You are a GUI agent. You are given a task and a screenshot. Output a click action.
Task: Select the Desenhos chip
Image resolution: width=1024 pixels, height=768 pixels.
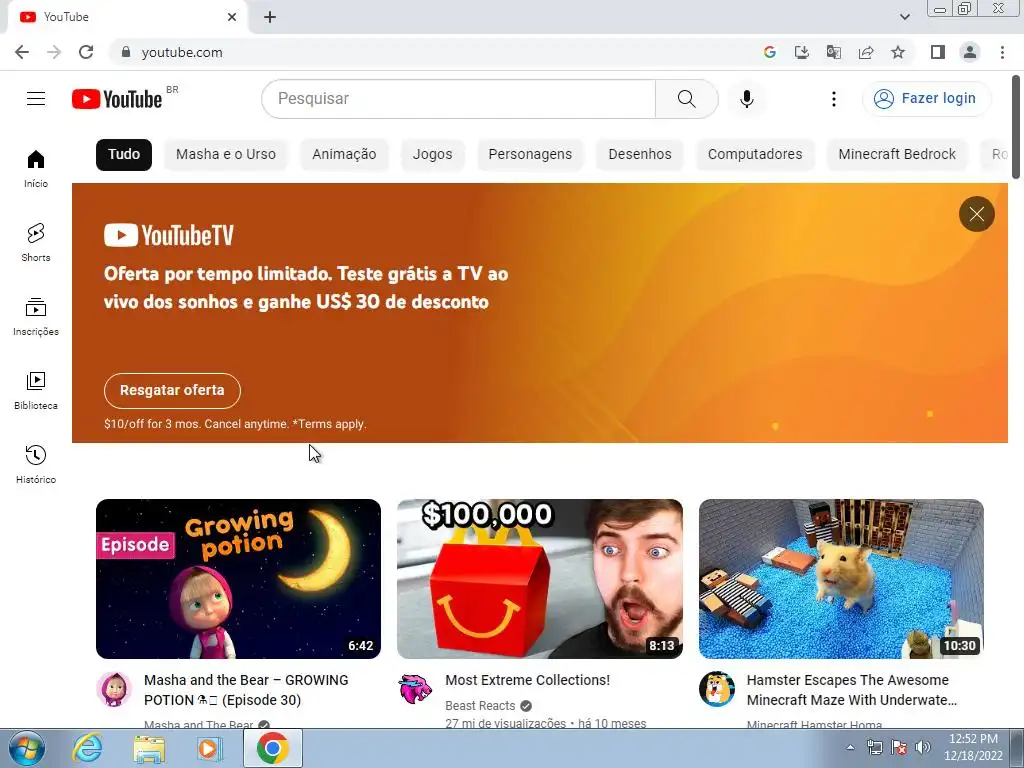point(640,155)
